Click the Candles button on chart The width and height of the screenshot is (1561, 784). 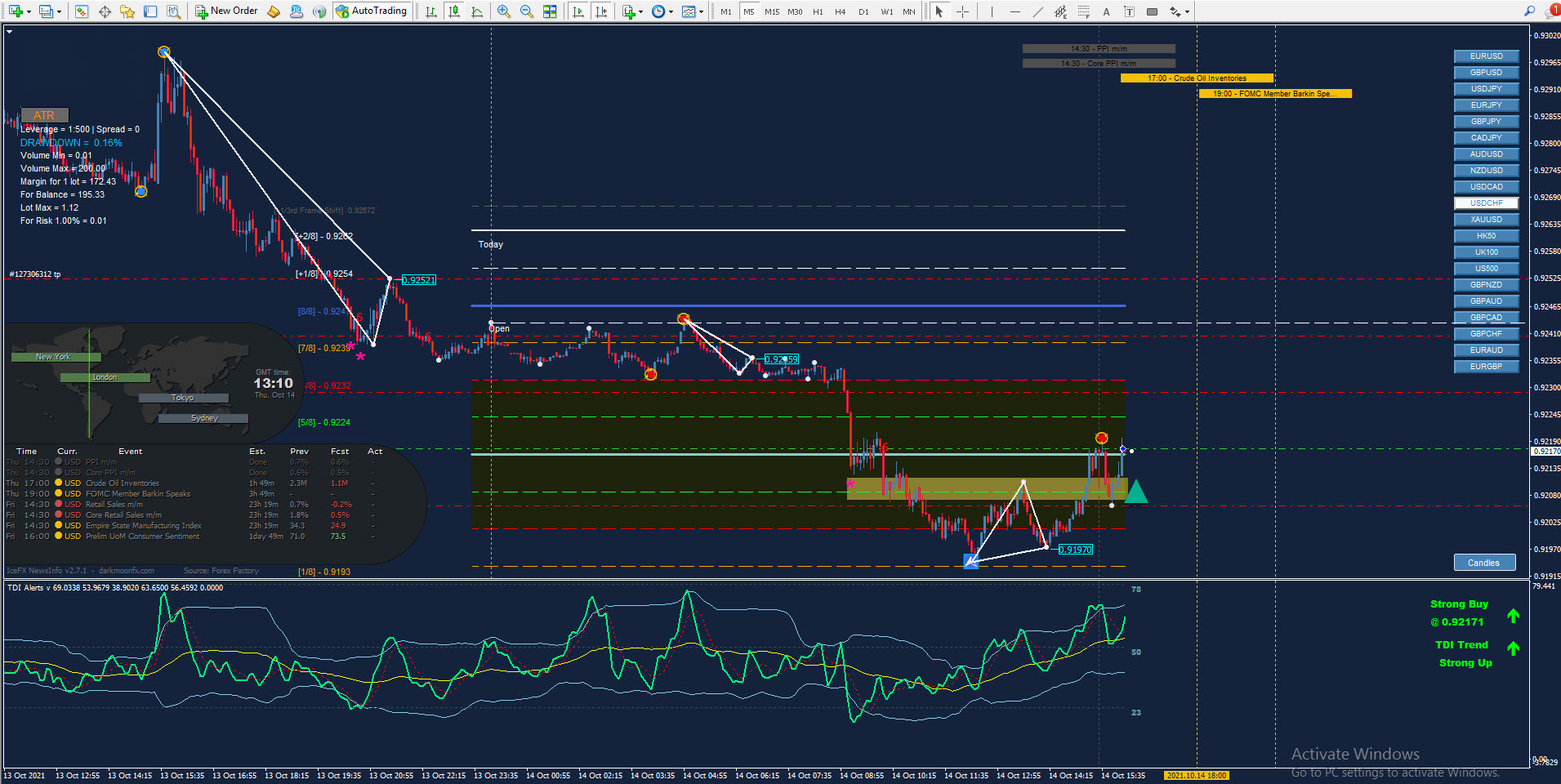pos(1483,563)
